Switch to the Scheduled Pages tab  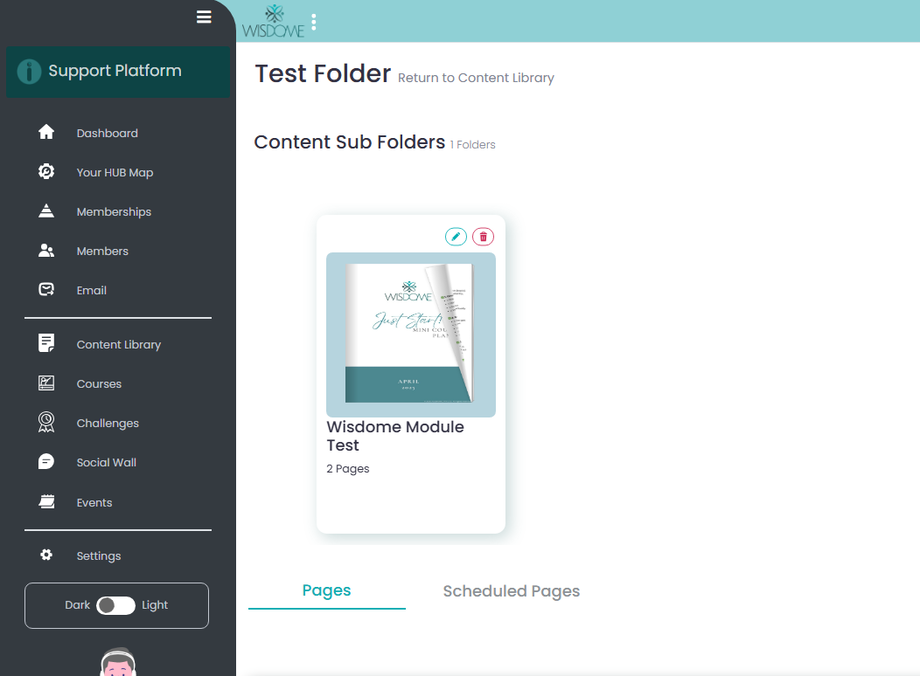click(x=511, y=591)
